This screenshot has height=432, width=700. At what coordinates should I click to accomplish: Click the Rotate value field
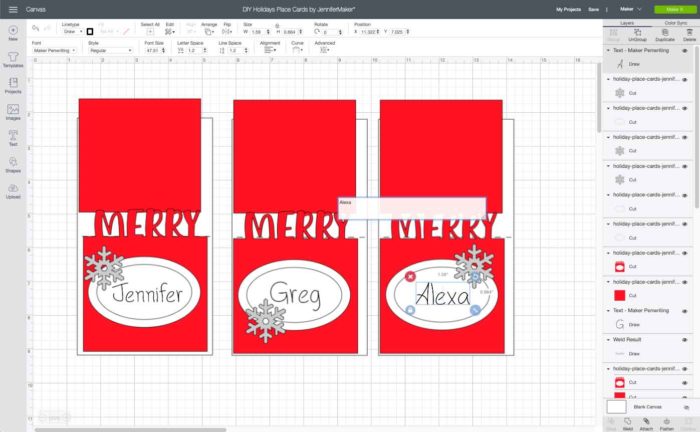tap(329, 32)
